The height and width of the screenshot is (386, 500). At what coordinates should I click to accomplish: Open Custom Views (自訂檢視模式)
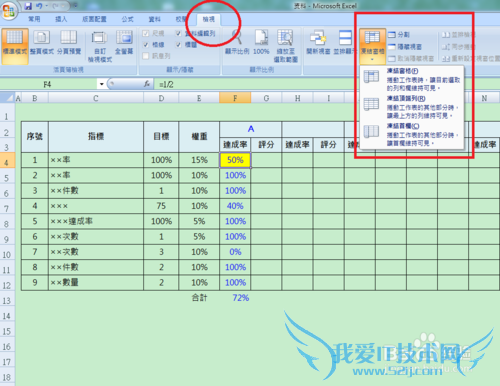100,46
